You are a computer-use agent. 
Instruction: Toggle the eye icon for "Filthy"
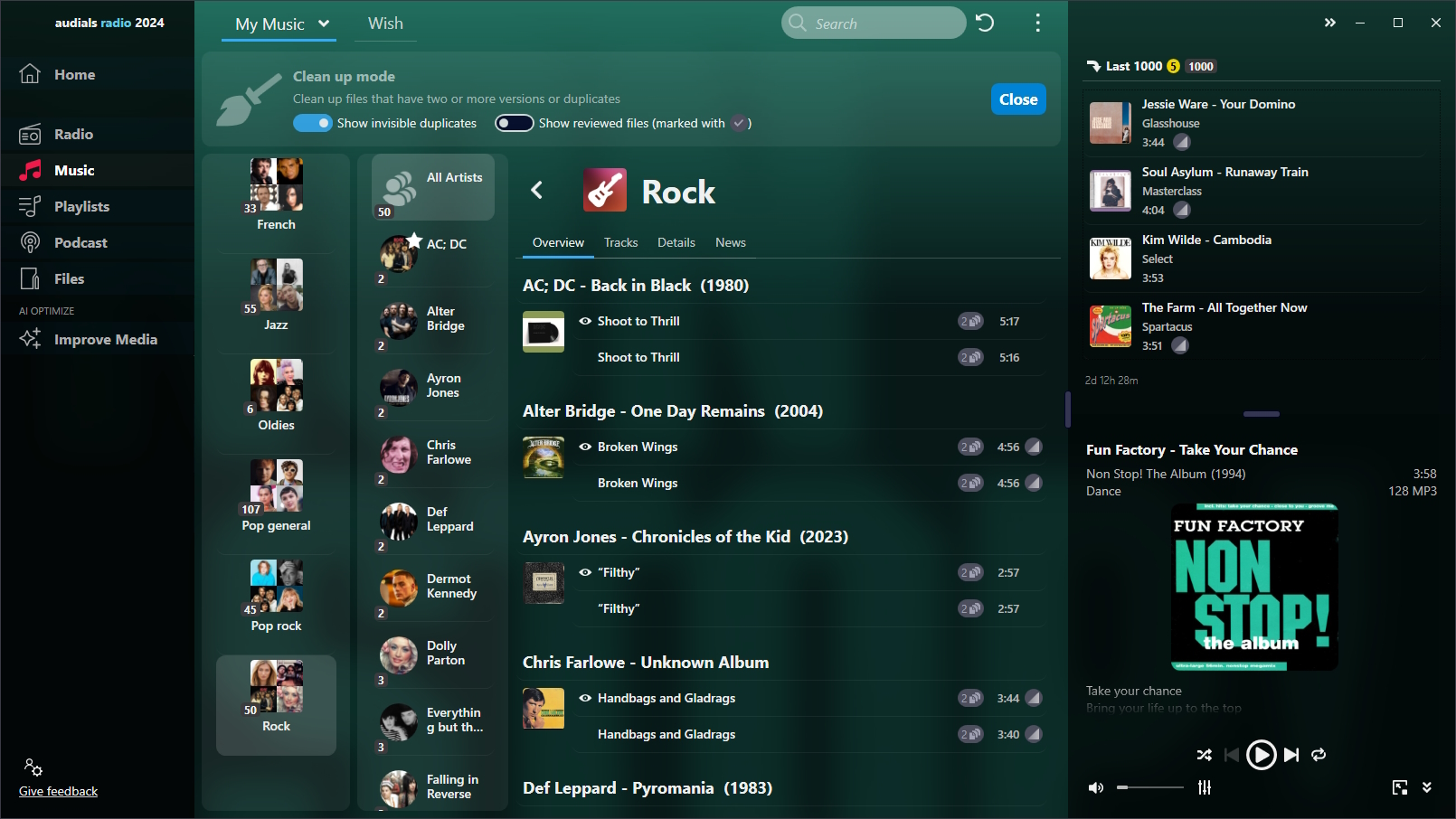(x=585, y=572)
